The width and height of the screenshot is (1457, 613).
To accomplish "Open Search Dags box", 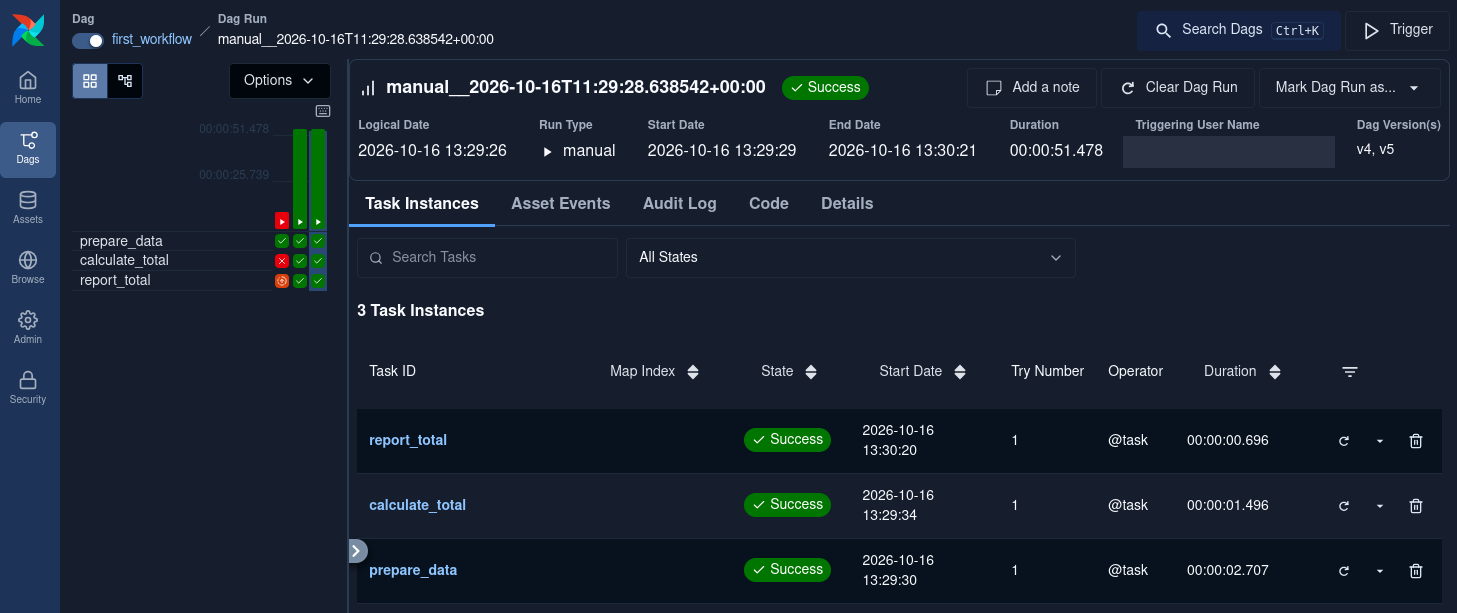I will pyautogui.click(x=1238, y=30).
